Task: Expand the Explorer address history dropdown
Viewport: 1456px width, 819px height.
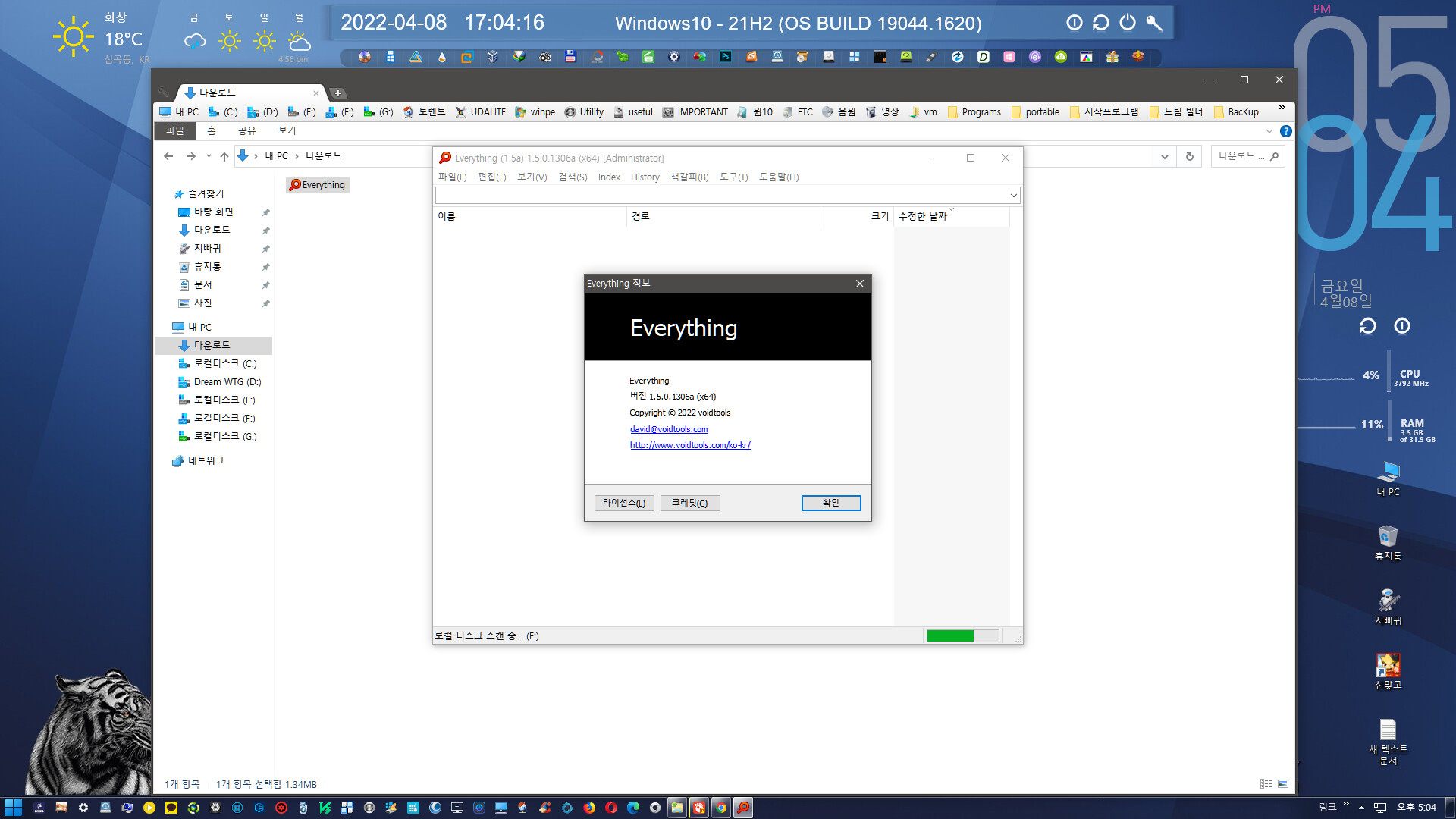Action: coord(1164,156)
